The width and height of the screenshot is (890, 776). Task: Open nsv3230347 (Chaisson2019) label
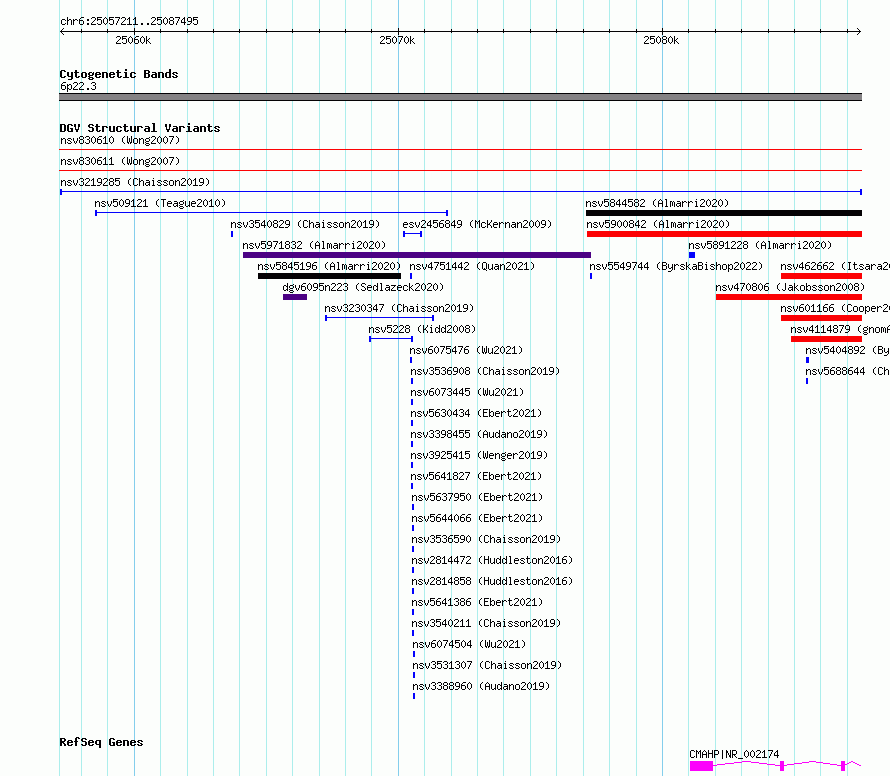(399, 308)
